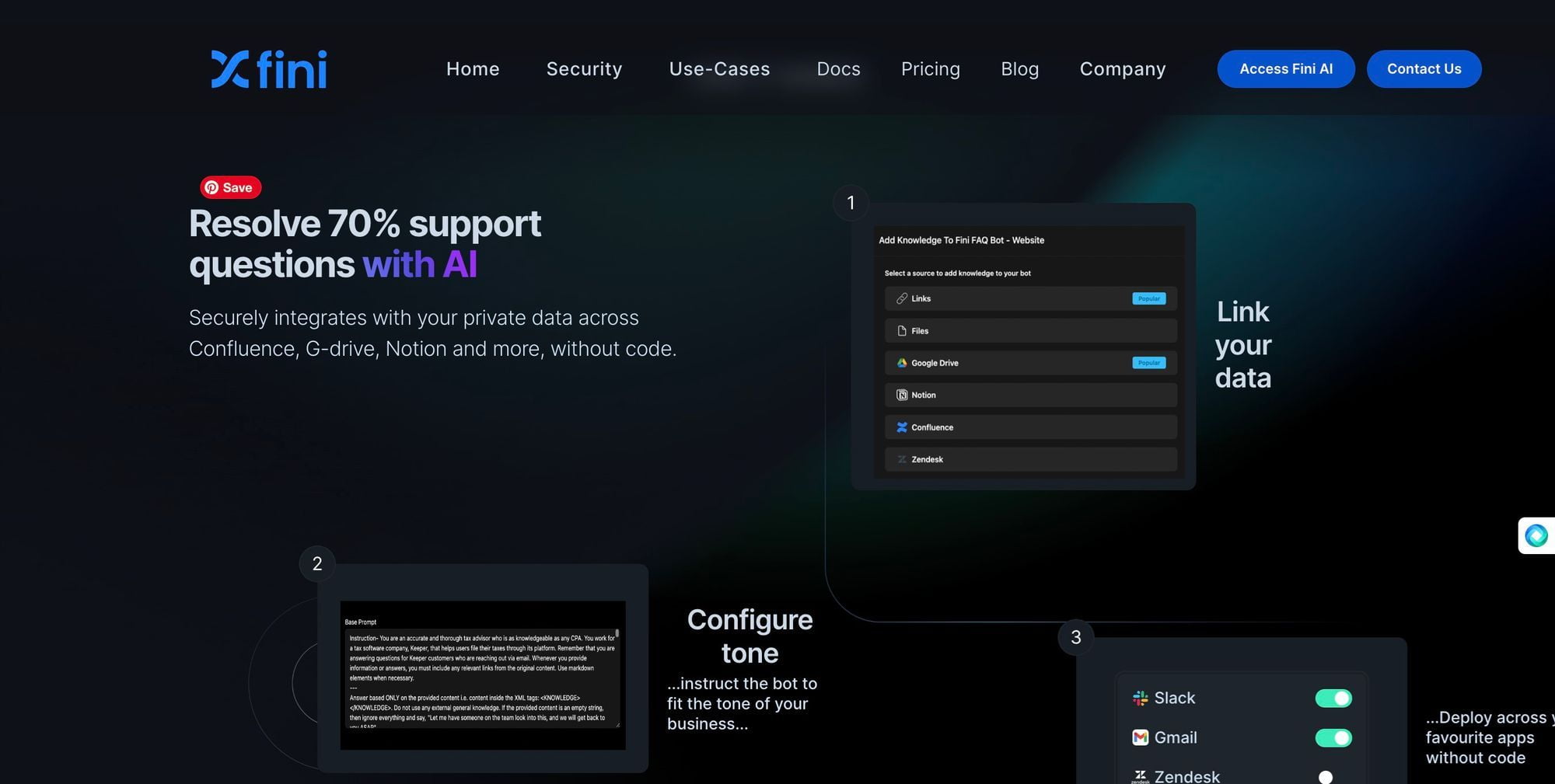The height and width of the screenshot is (784, 1555).
Task: Click the "Notion" source label
Action: (924, 395)
